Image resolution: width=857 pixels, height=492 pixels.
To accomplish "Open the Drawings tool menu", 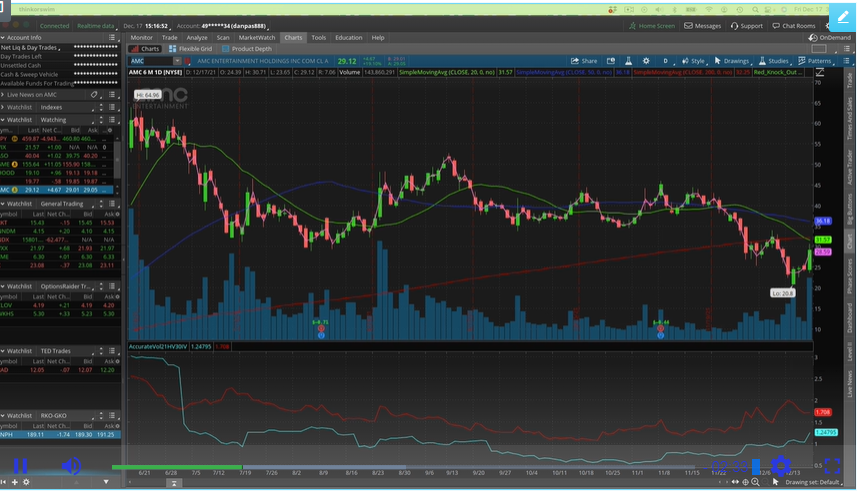I will [731, 61].
